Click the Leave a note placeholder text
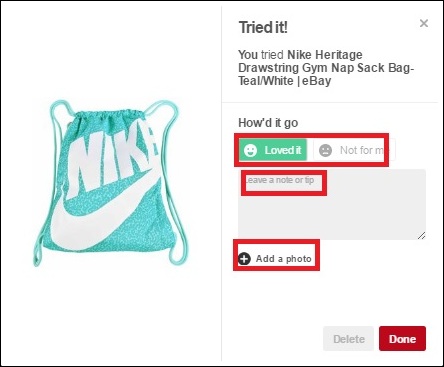The width and height of the screenshot is (444, 367). point(279,180)
